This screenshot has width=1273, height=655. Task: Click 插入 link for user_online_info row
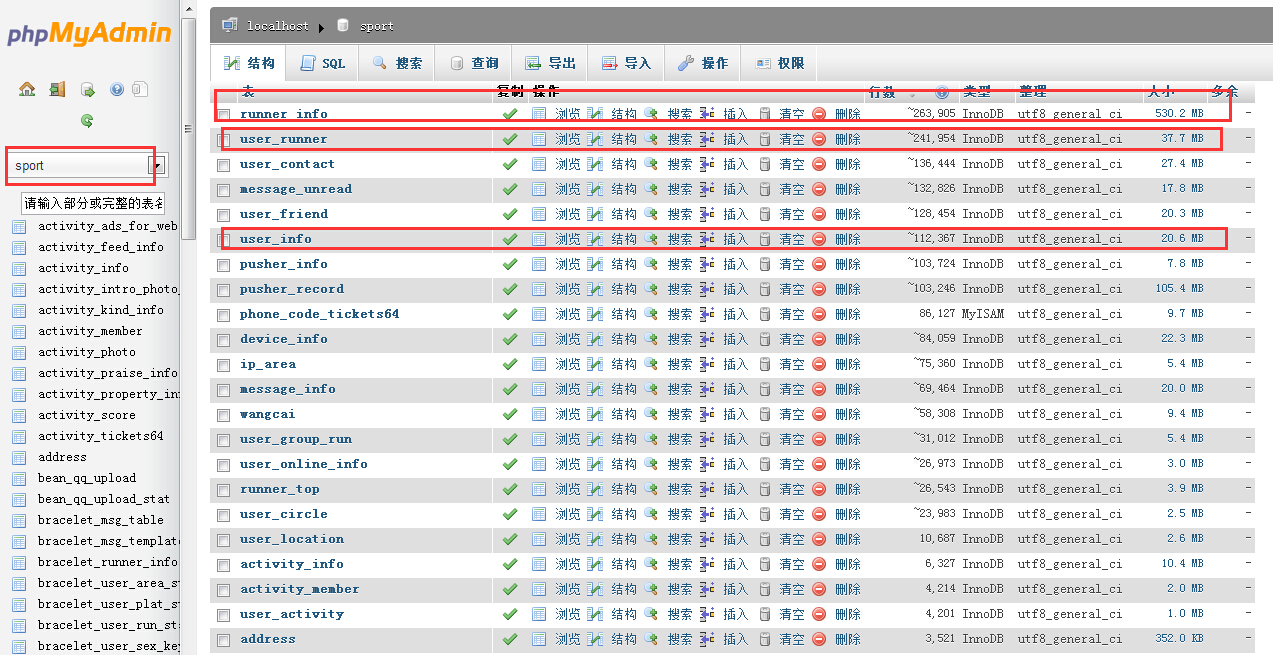(x=735, y=464)
